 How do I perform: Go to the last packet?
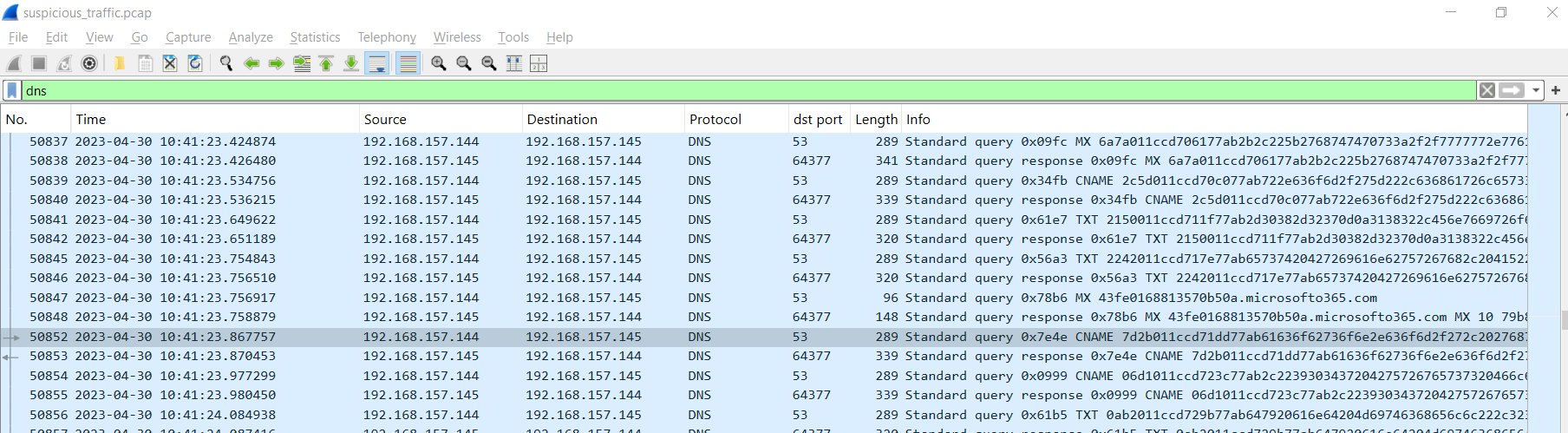click(x=351, y=63)
